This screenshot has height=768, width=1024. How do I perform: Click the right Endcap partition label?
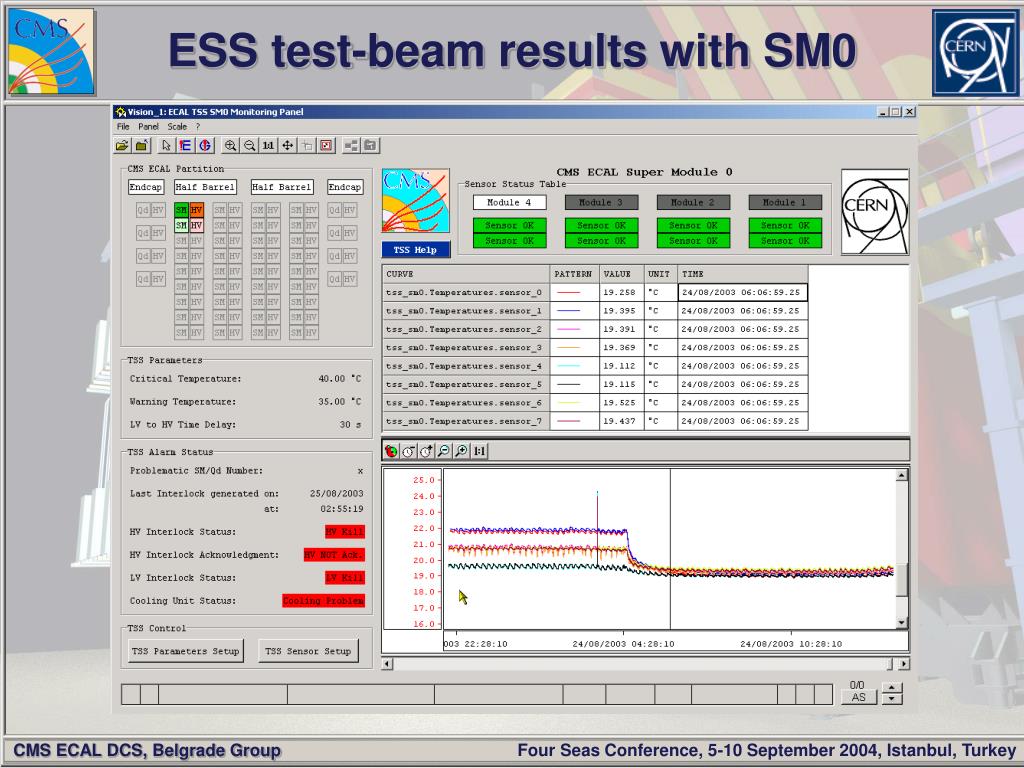(x=345, y=187)
